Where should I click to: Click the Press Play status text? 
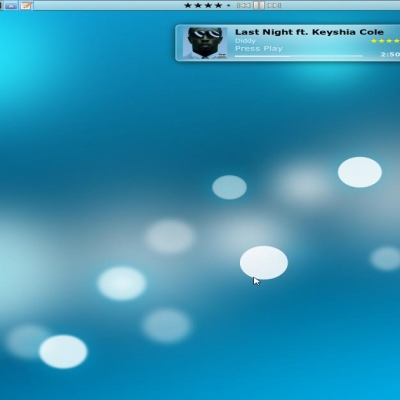click(259, 49)
